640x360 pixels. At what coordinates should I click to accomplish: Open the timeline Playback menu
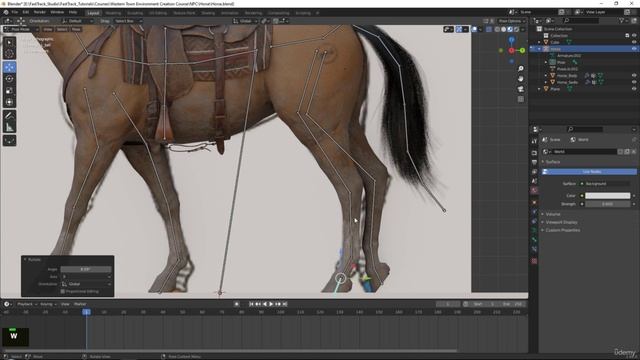click(27, 304)
